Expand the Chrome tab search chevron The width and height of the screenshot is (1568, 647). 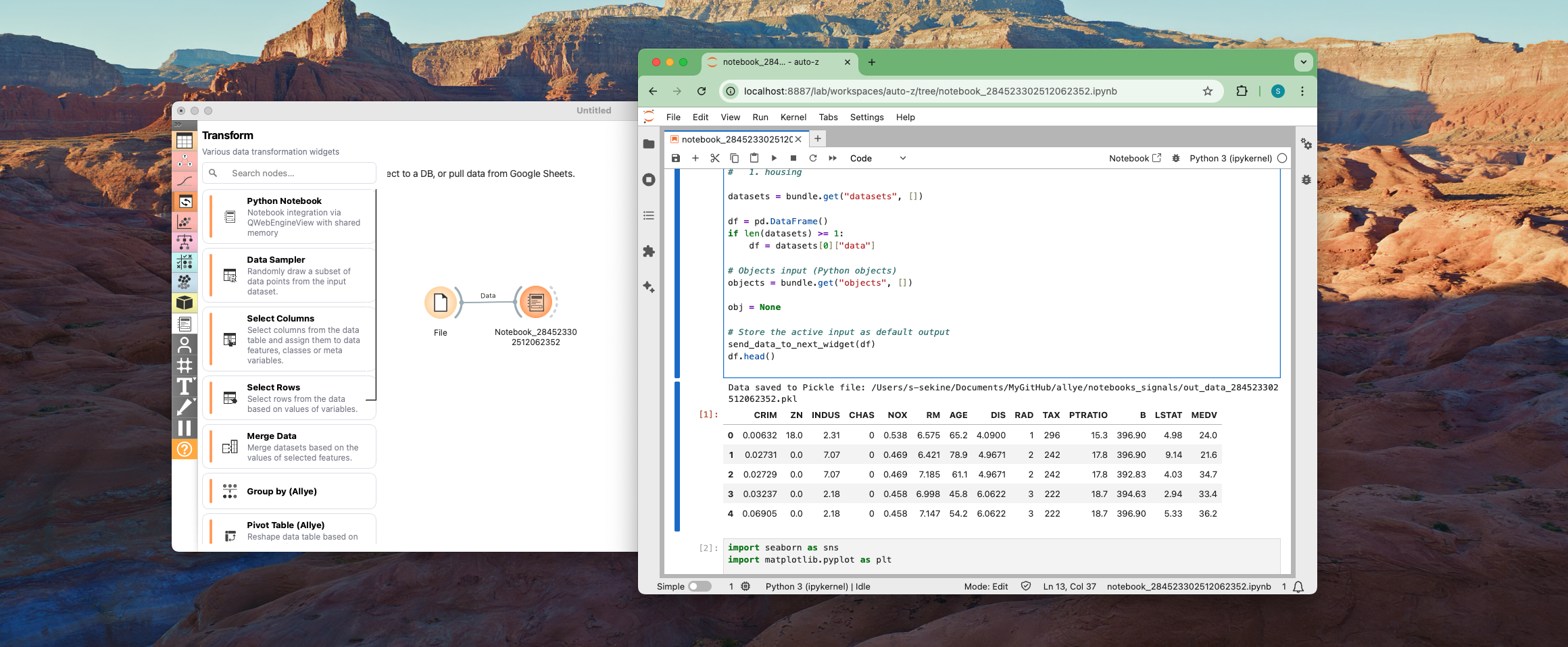tap(1303, 62)
